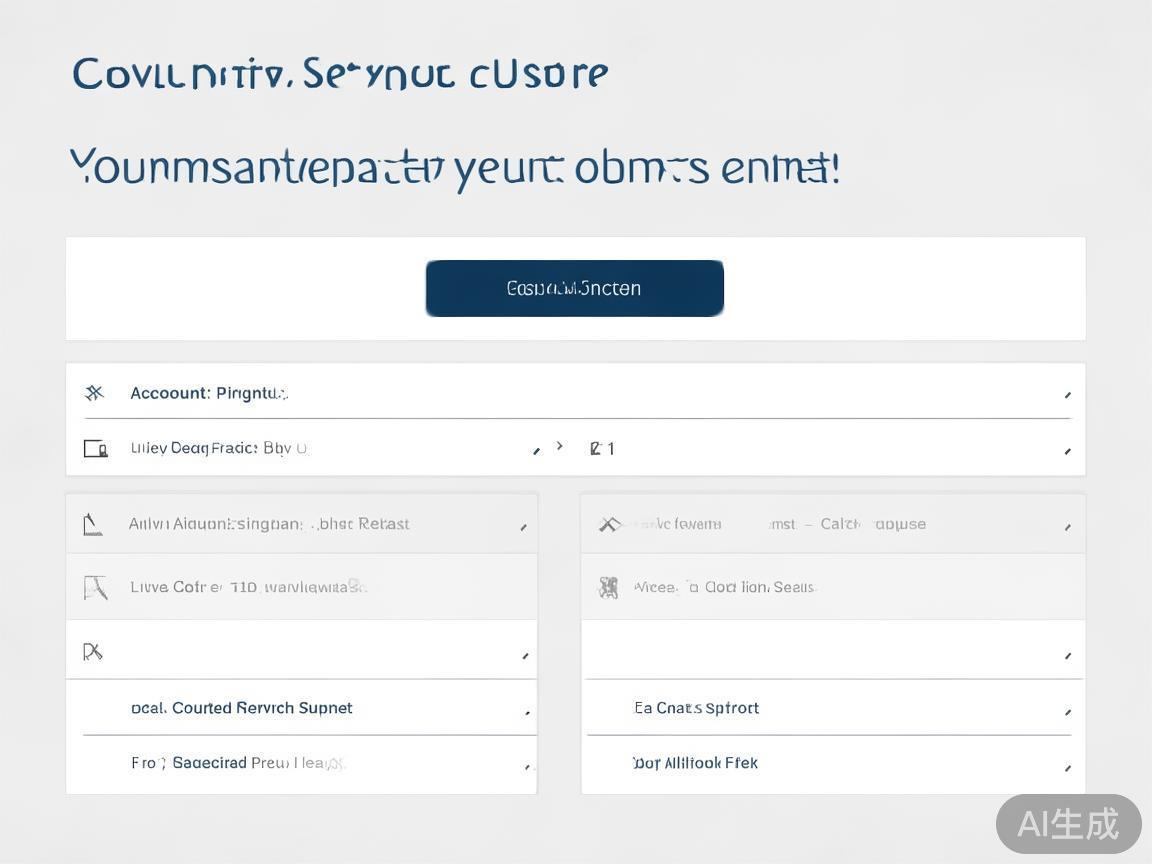Viewport: 1152px width, 864px height.
Task: Click the small chevron in the middle of second row
Action: click(559, 446)
